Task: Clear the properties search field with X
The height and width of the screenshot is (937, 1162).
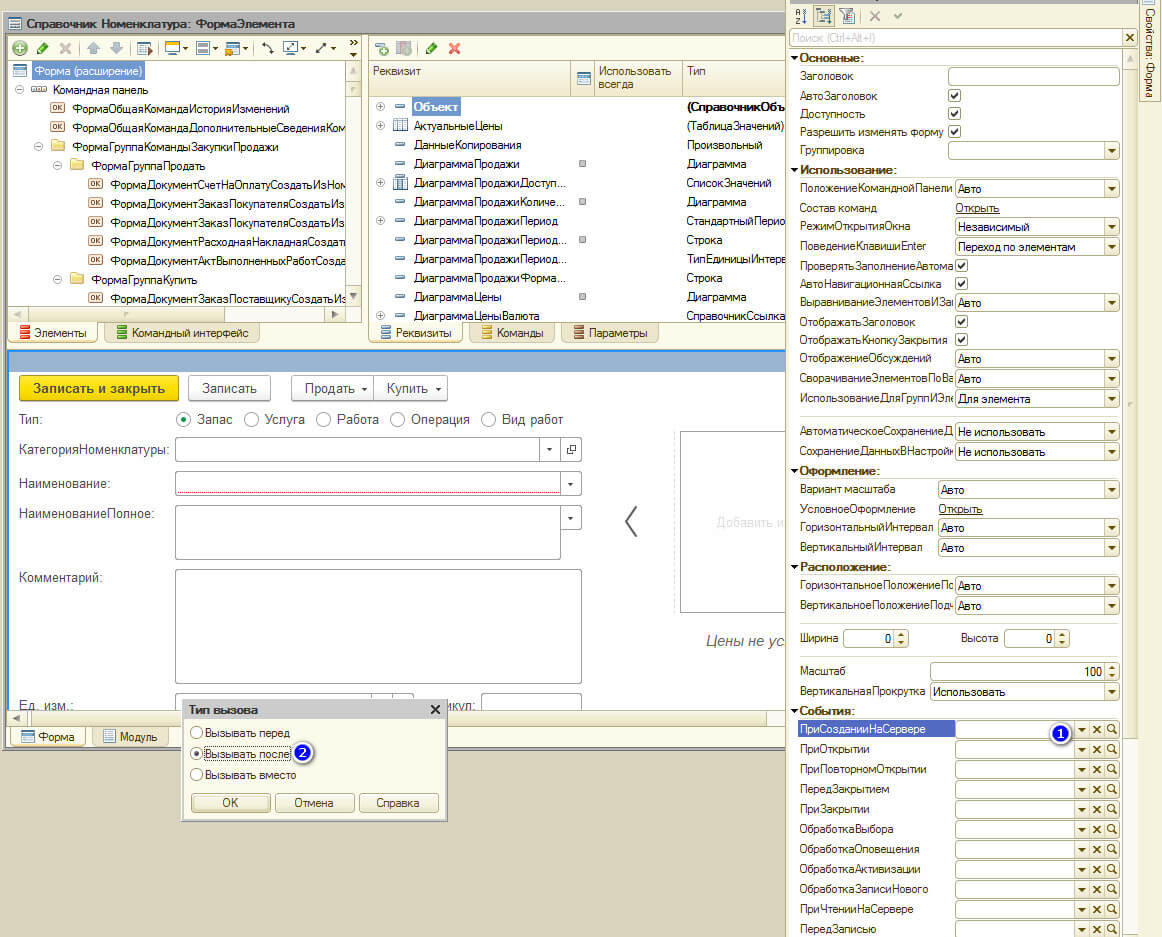Action: (1130, 38)
